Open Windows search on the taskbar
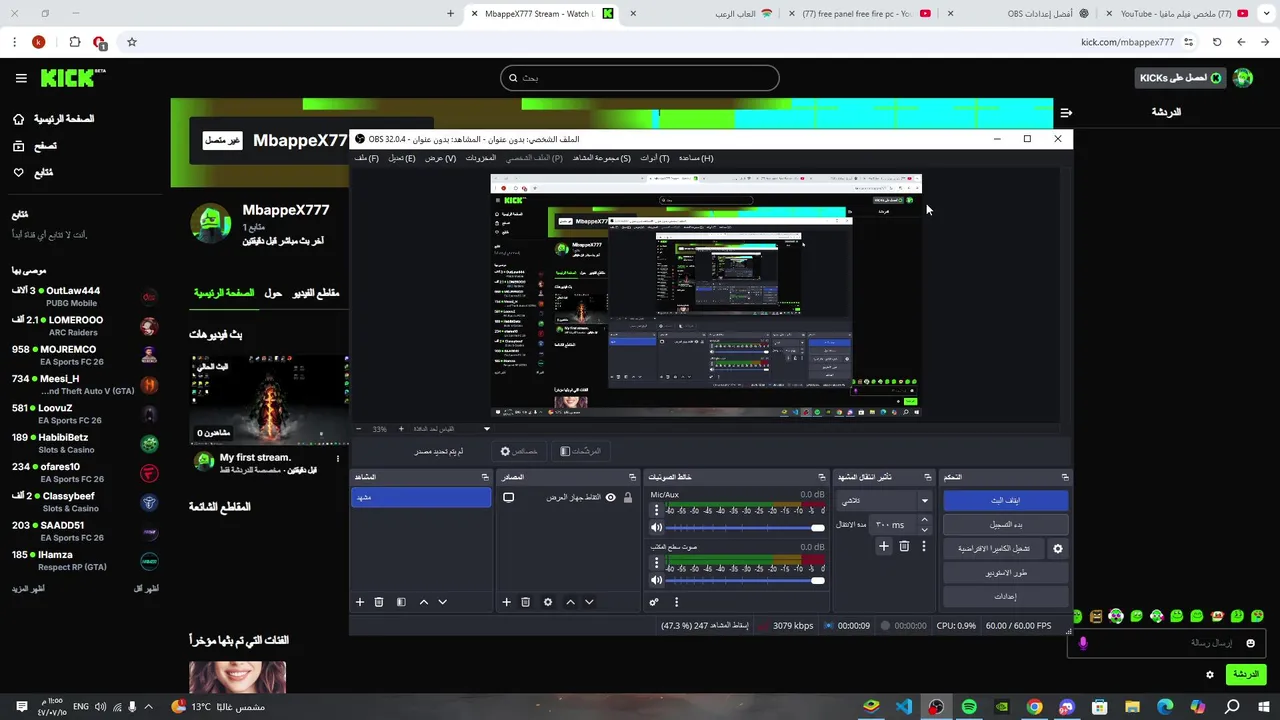 1232,707
